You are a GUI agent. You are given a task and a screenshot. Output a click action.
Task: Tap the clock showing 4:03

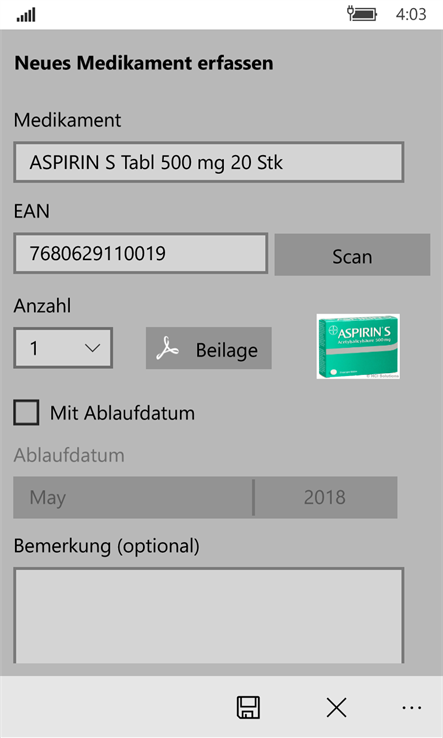411,14
